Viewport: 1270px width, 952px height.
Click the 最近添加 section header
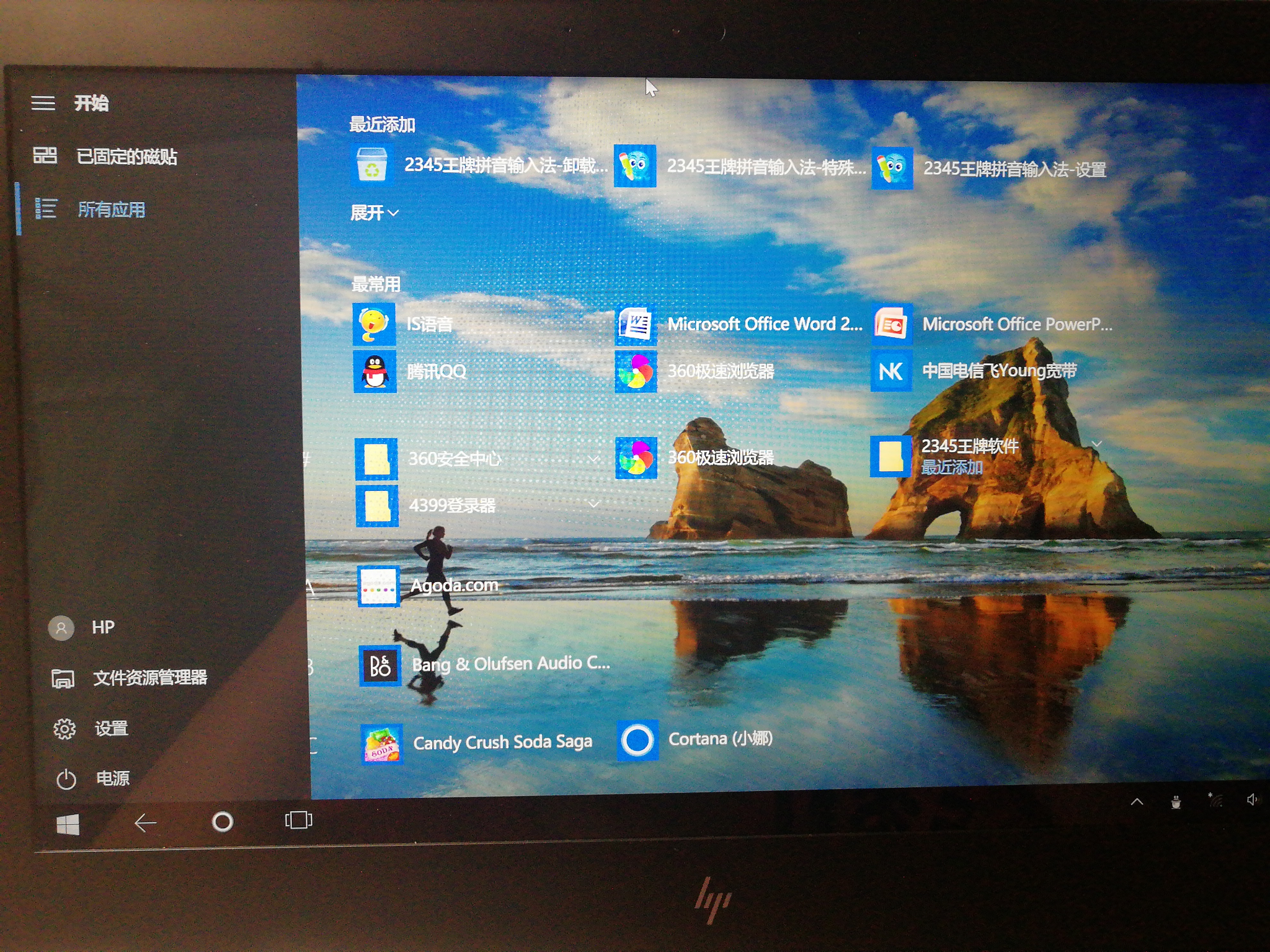pos(382,125)
